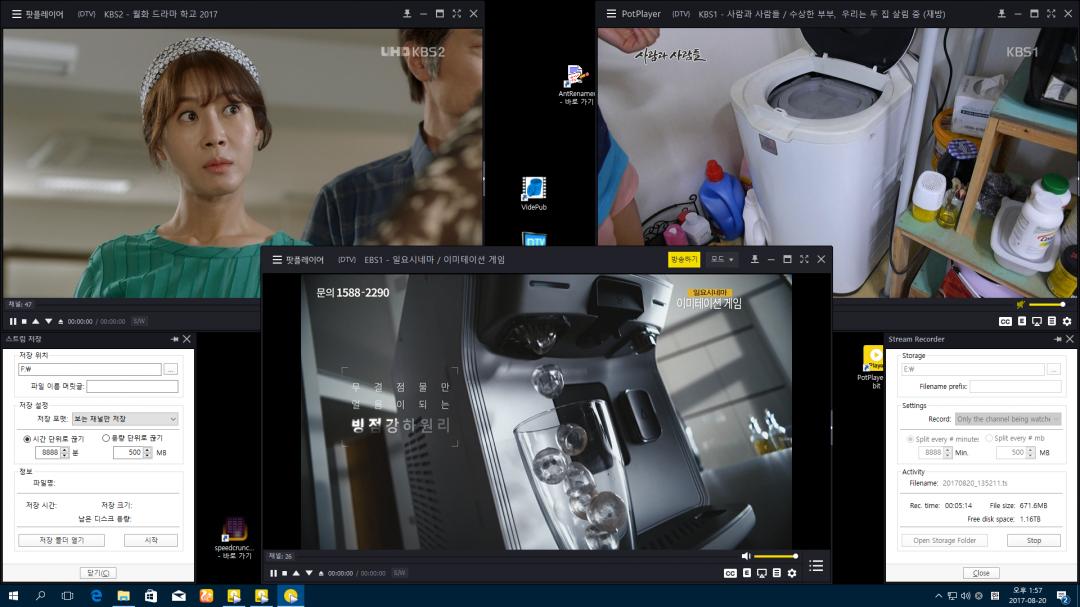Click the browse button next to 저장 위치 path
The width and height of the screenshot is (1080, 607).
171,369
